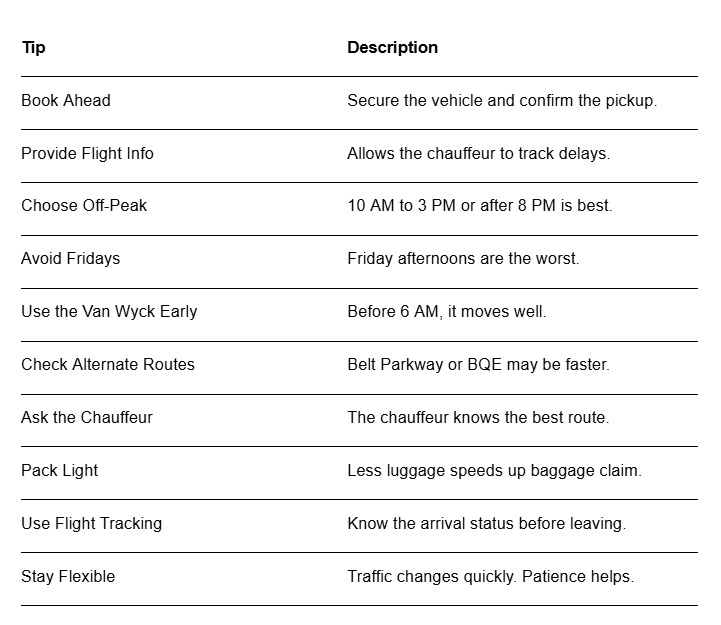Image resolution: width=721 pixels, height=625 pixels.
Task: Click the Avoid Fridays row label
Action: tap(70, 258)
